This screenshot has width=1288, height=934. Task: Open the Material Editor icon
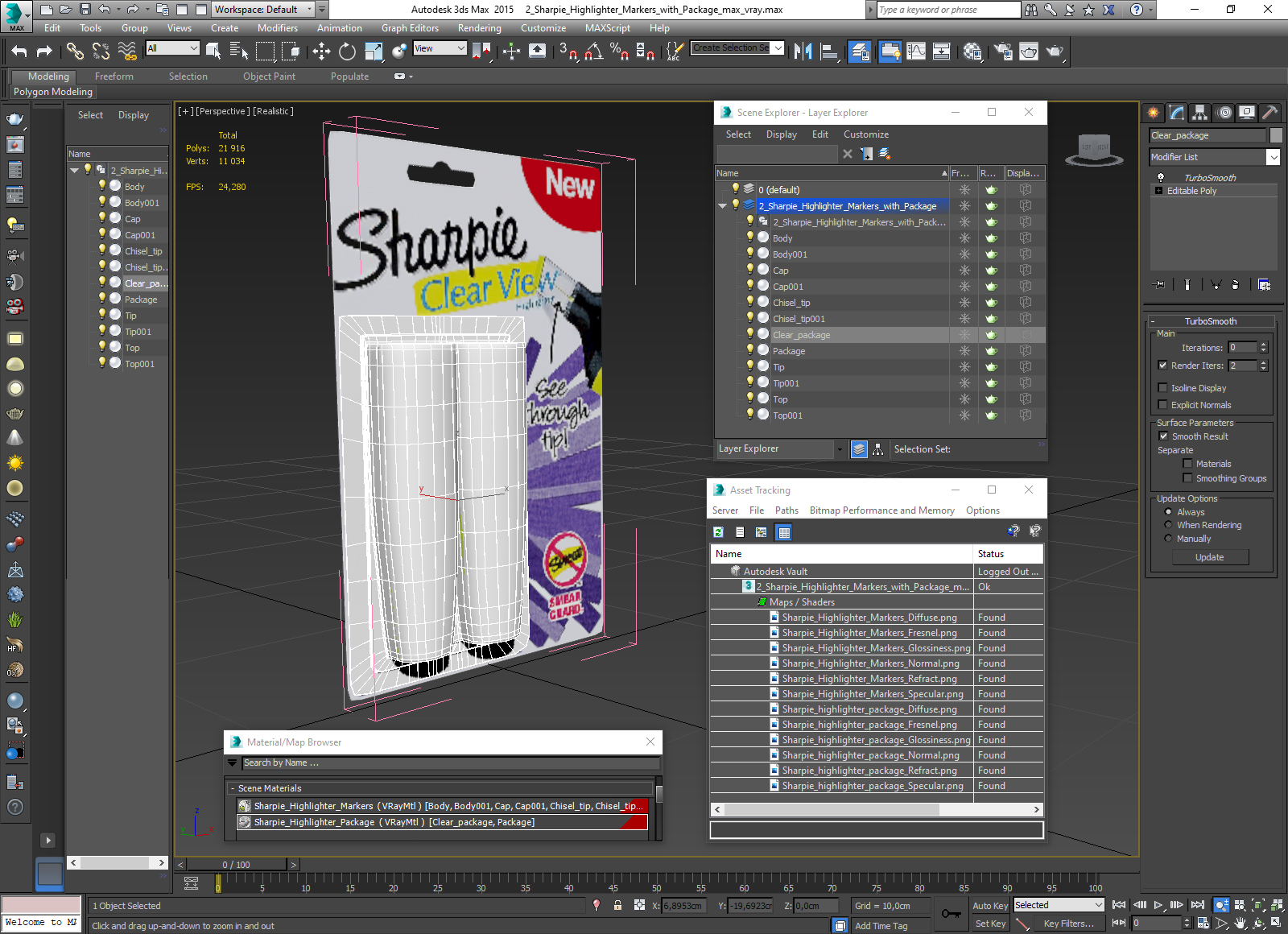pos(972,52)
